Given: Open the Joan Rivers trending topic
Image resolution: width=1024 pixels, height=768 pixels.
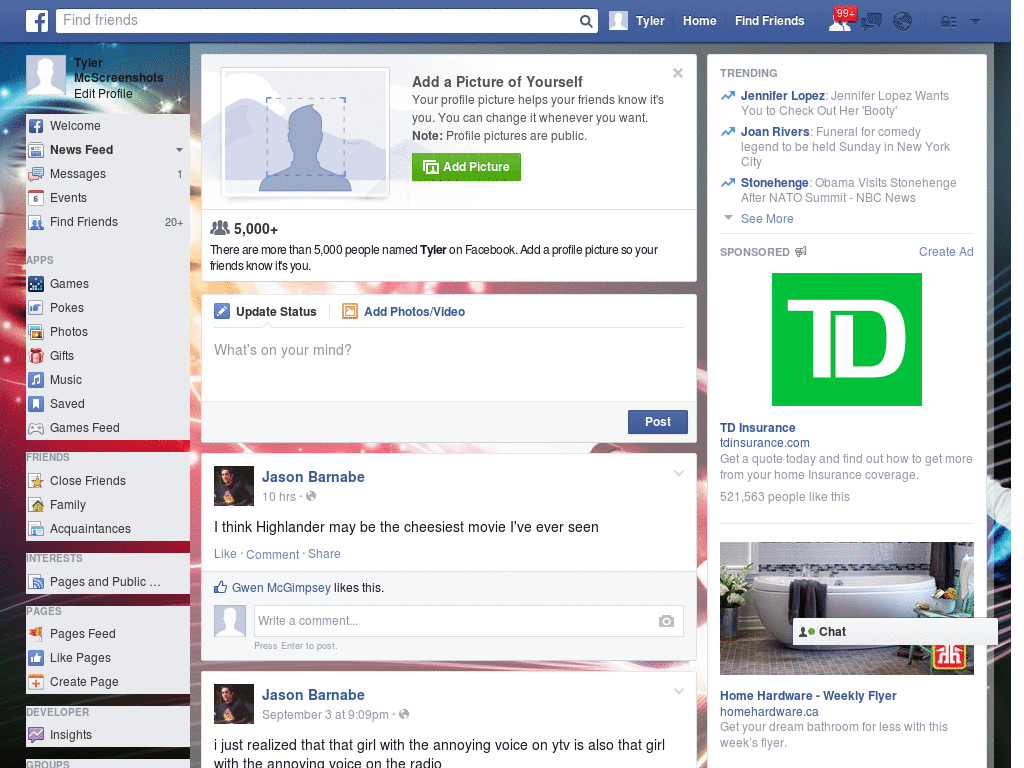Looking at the screenshot, I should tap(775, 132).
